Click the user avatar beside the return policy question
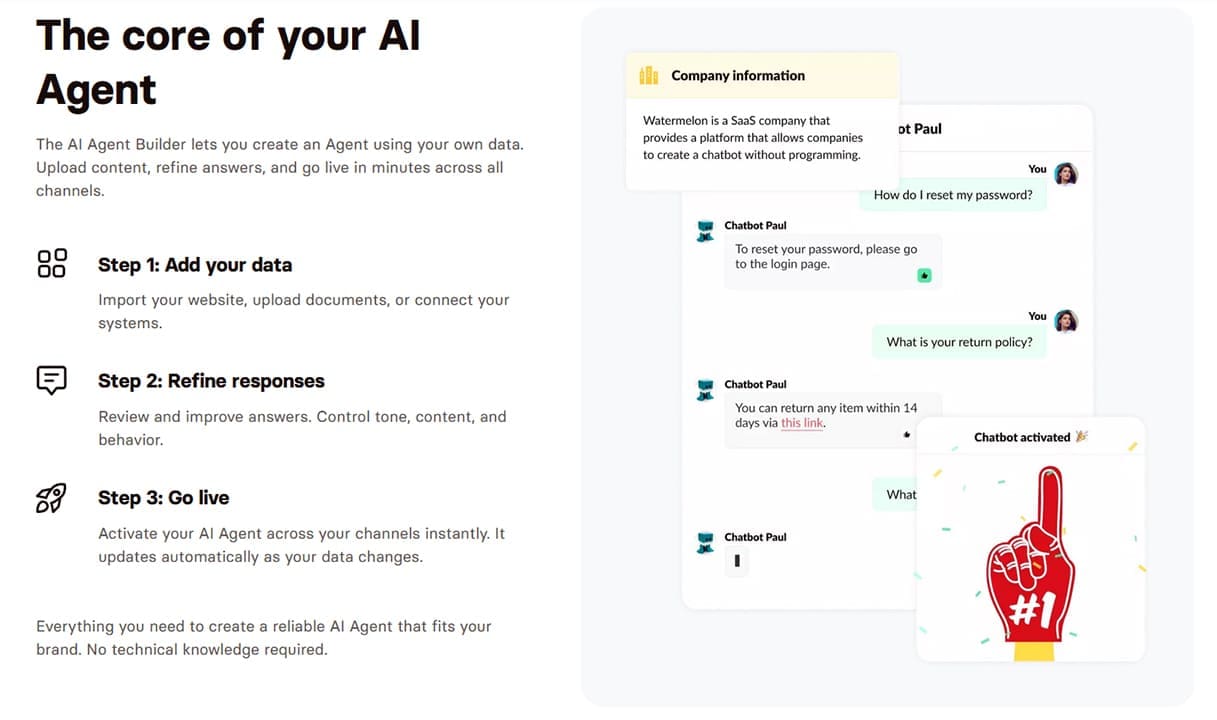 click(x=1066, y=321)
